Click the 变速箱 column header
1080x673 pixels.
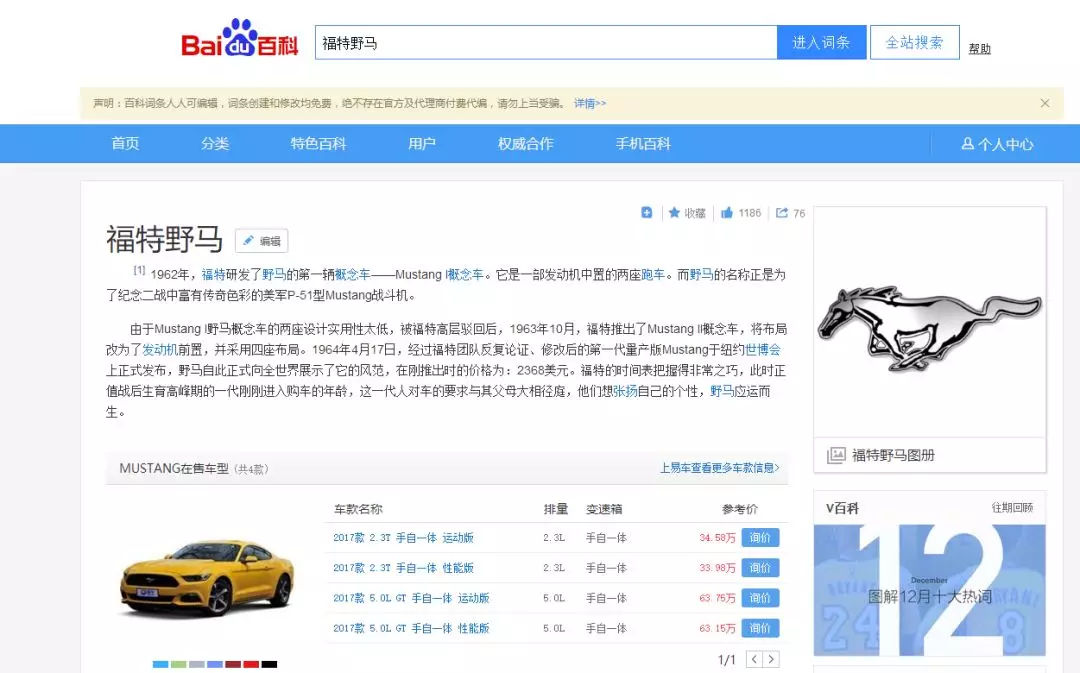click(604, 509)
